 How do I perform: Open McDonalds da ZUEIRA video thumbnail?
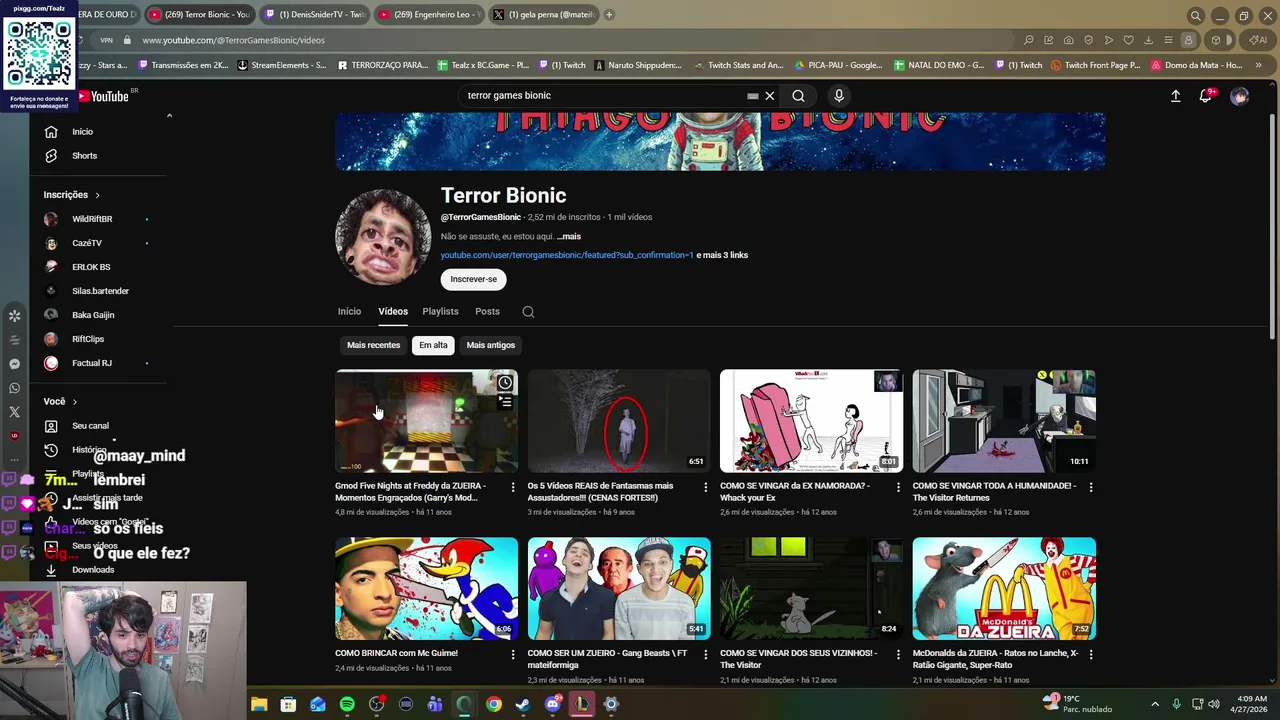1004,589
